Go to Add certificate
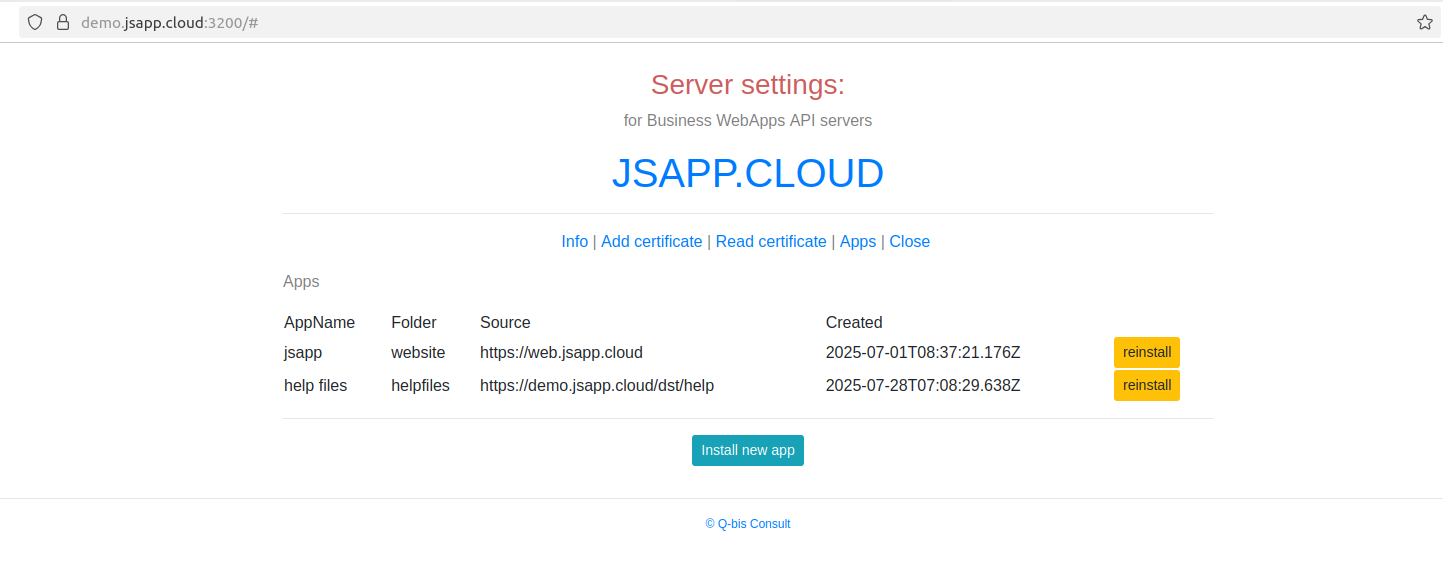 pyautogui.click(x=651, y=242)
